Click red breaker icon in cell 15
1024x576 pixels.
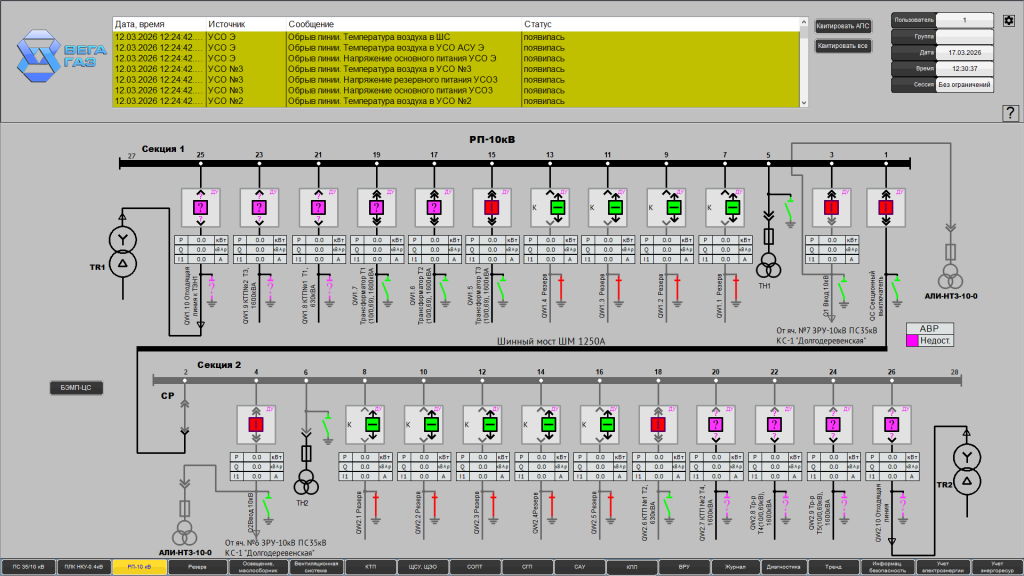click(x=492, y=208)
